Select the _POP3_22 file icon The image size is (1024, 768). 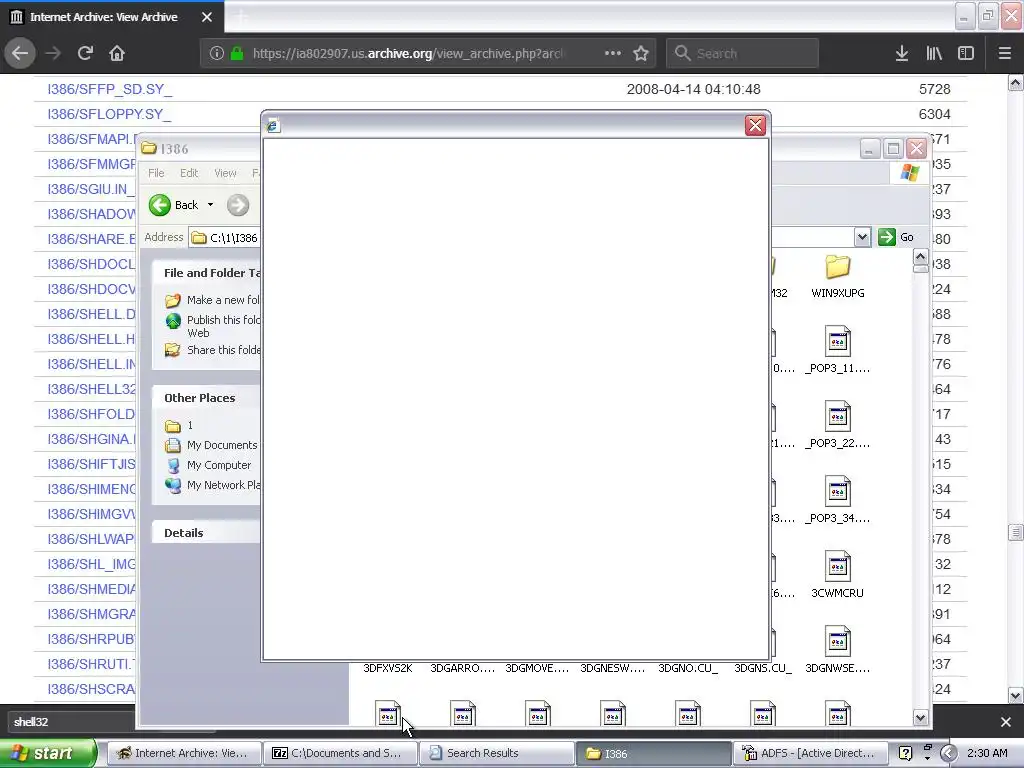838,417
